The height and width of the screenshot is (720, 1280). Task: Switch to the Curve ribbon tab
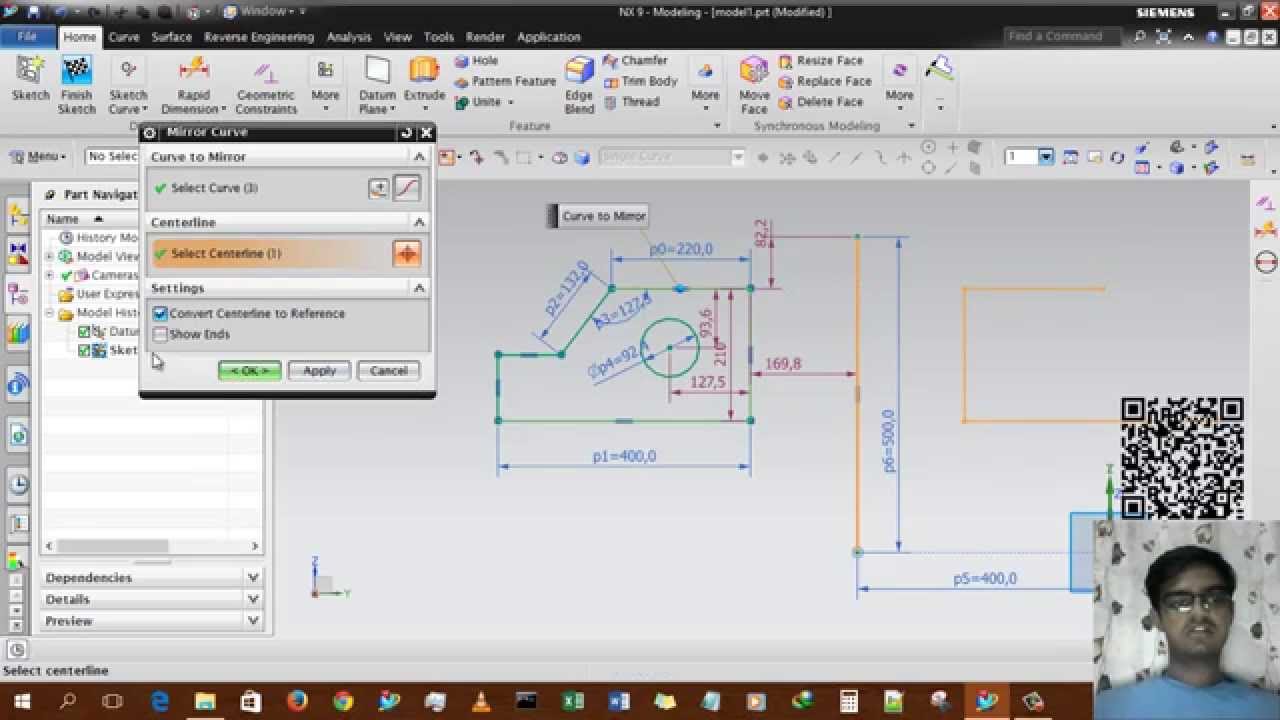click(x=124, y=37)
